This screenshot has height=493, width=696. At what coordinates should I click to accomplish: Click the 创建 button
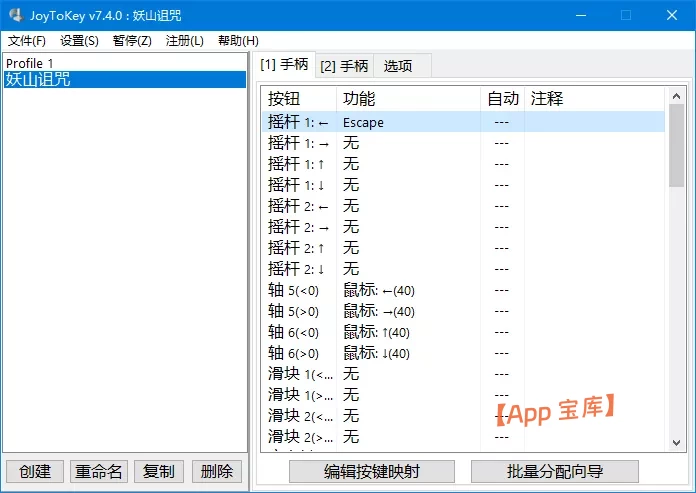(x=35, y=471)
